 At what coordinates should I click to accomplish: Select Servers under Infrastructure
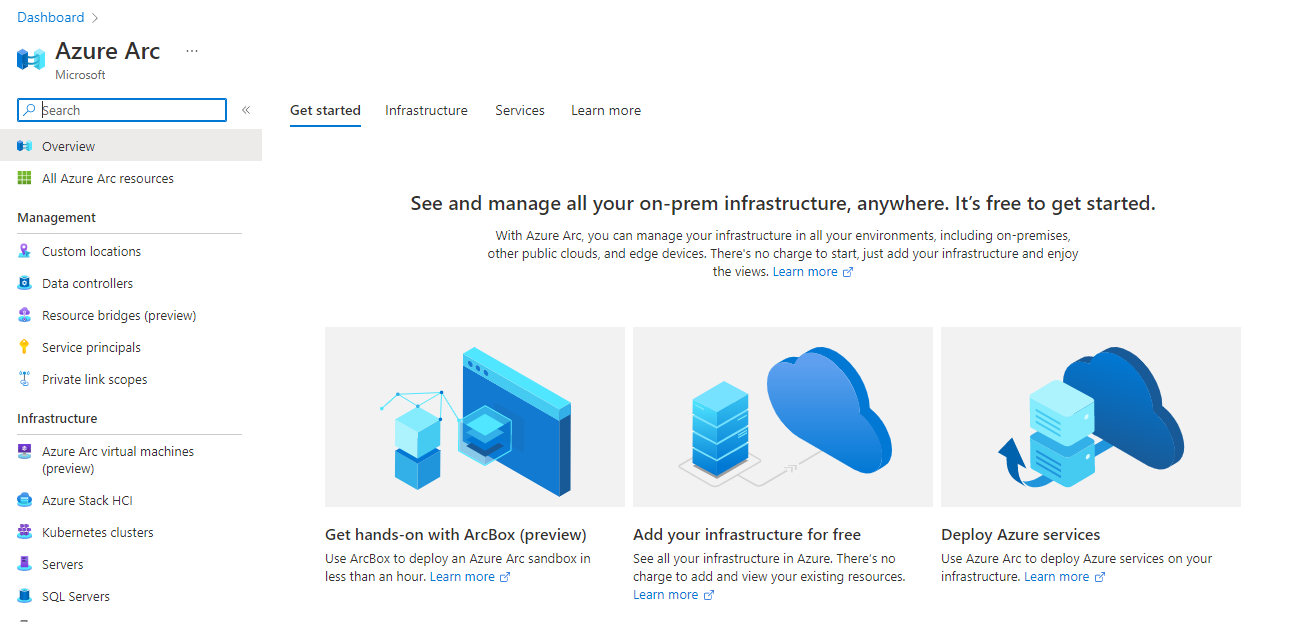tap(65, 564)
